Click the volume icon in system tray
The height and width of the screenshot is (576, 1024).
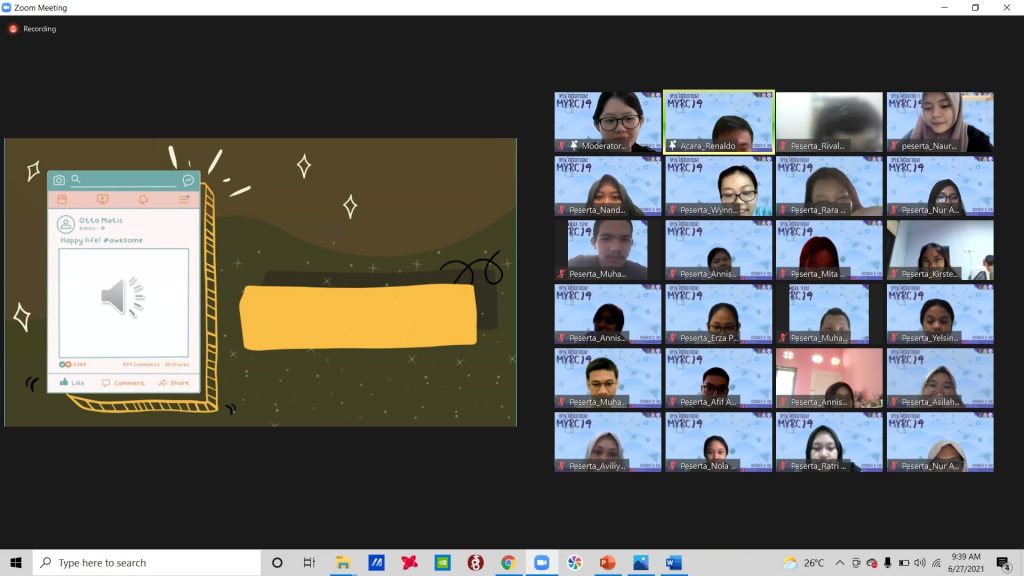point(920,562)
